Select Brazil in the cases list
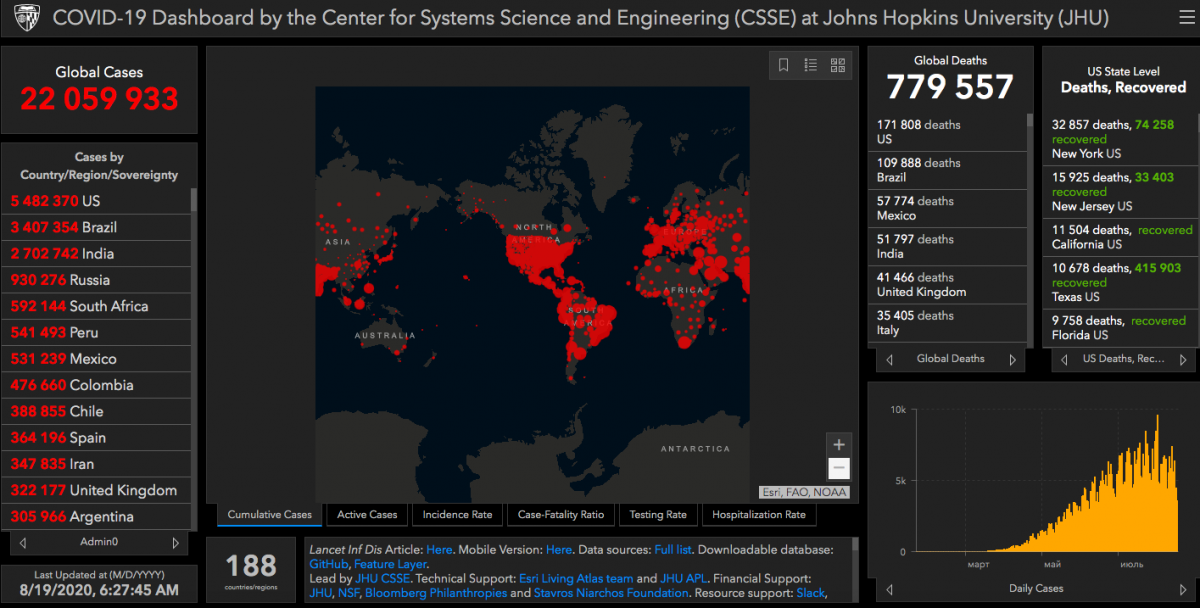Screen dimensions: 1200x608 tap(97, 227)
